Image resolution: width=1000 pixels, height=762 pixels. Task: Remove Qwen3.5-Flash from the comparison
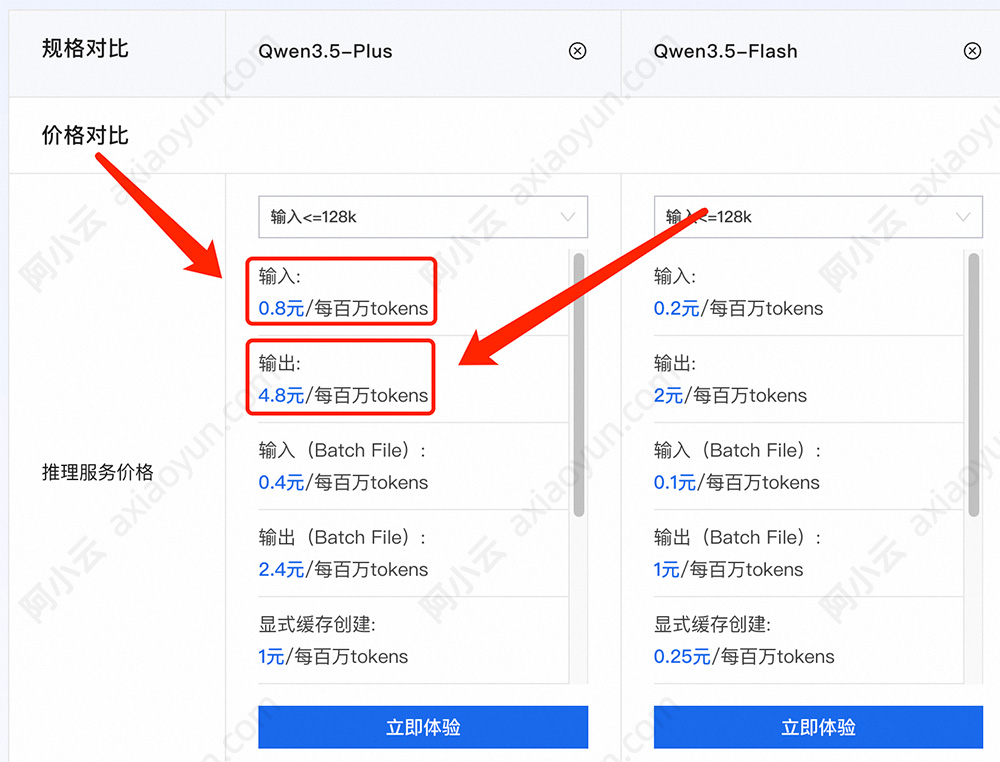tap(972, 51)
